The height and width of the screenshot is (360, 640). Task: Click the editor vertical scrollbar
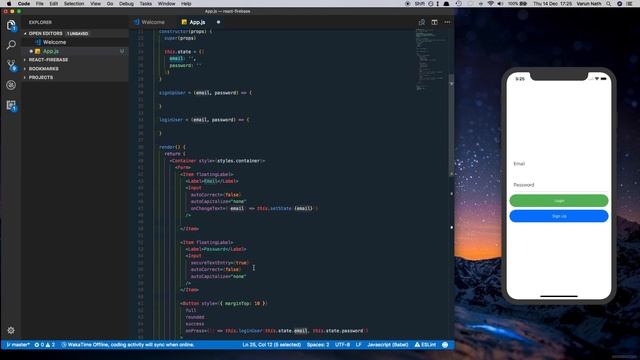pyautogui.click(x=451, y=125)
